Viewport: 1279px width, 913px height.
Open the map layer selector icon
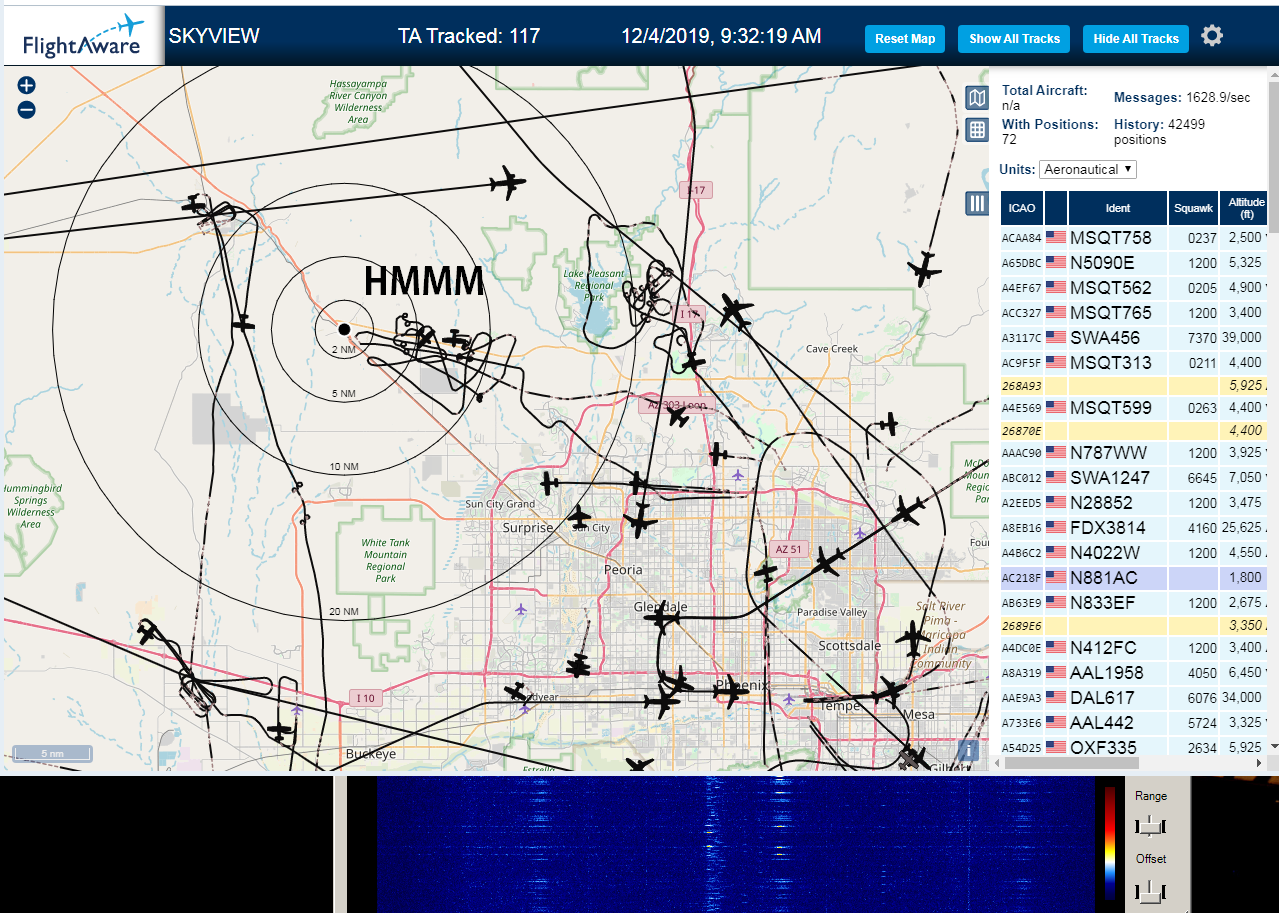[977, 97]
